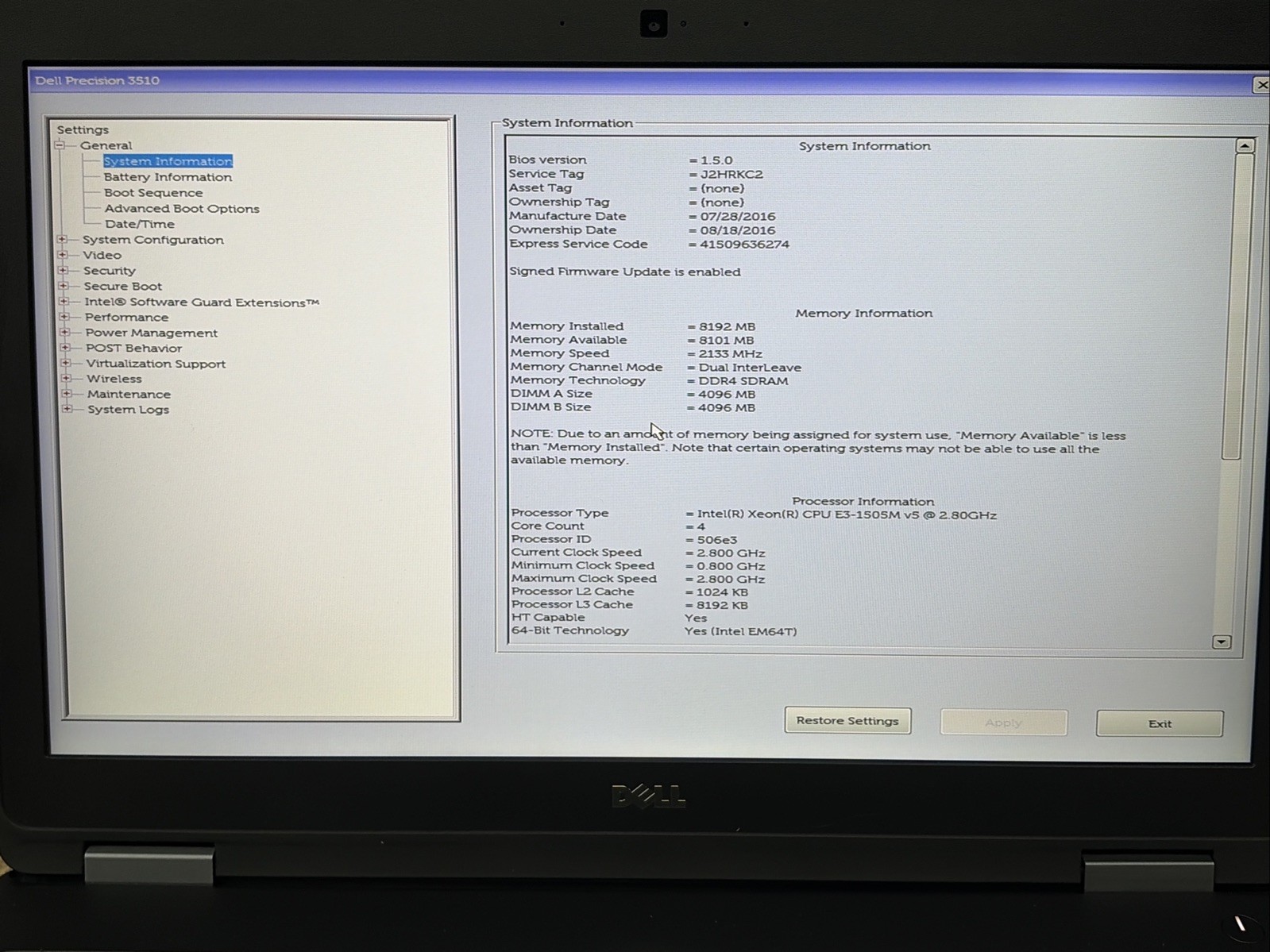Expand the Virtualization Support node
1270x952 pixels.
pyautogui.click(x=67, y=363)
